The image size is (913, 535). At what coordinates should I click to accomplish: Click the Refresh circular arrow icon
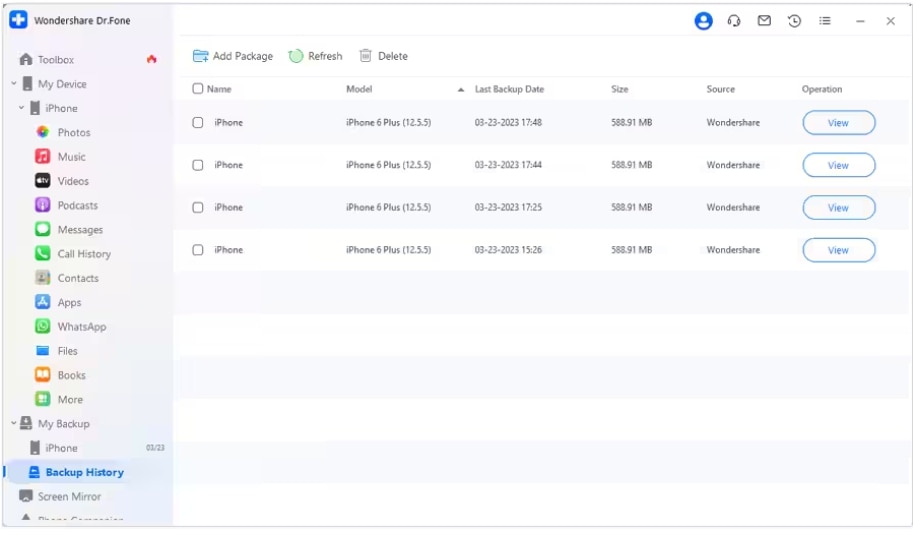point(296,56)
